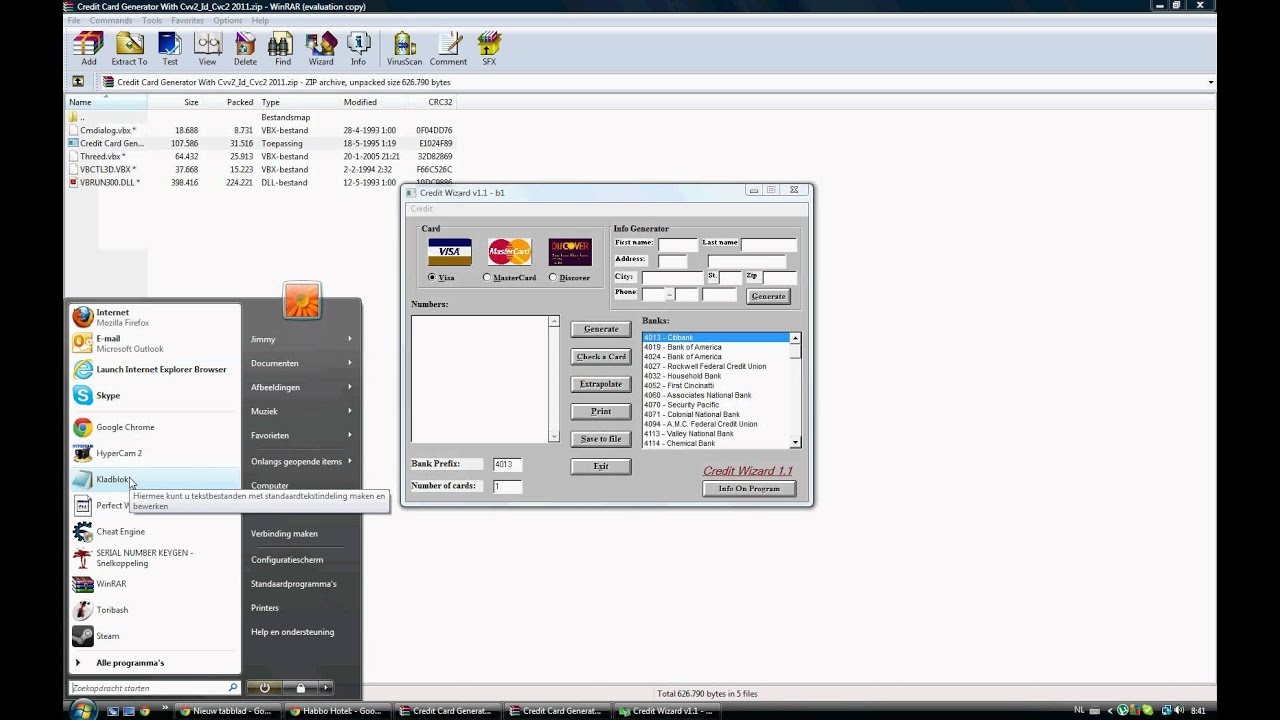
Task: Open WinRAR from Start menu list
Action: click(x=155, y=583)
